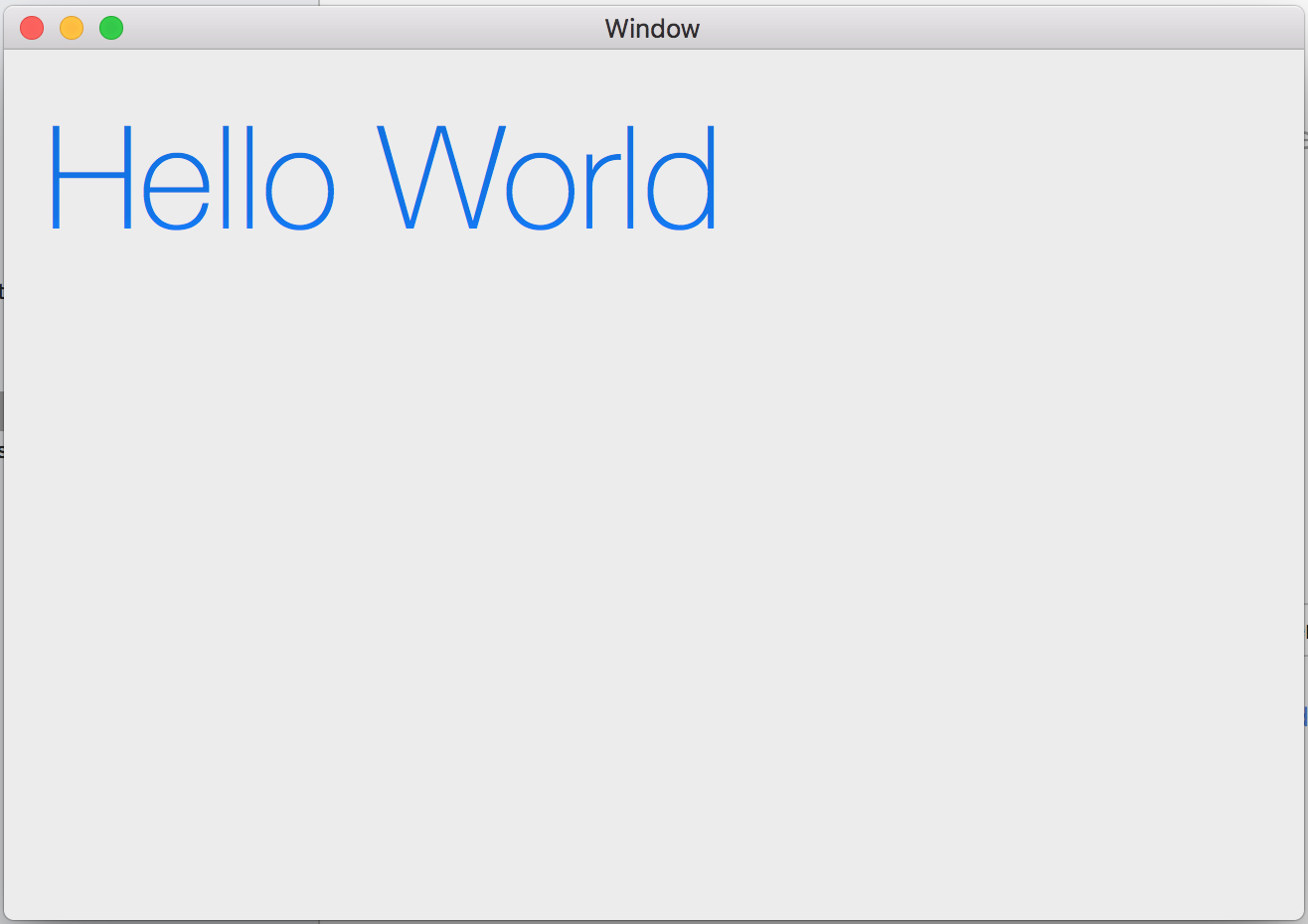Minimize the window with the yellow button

tap(72, 28)
